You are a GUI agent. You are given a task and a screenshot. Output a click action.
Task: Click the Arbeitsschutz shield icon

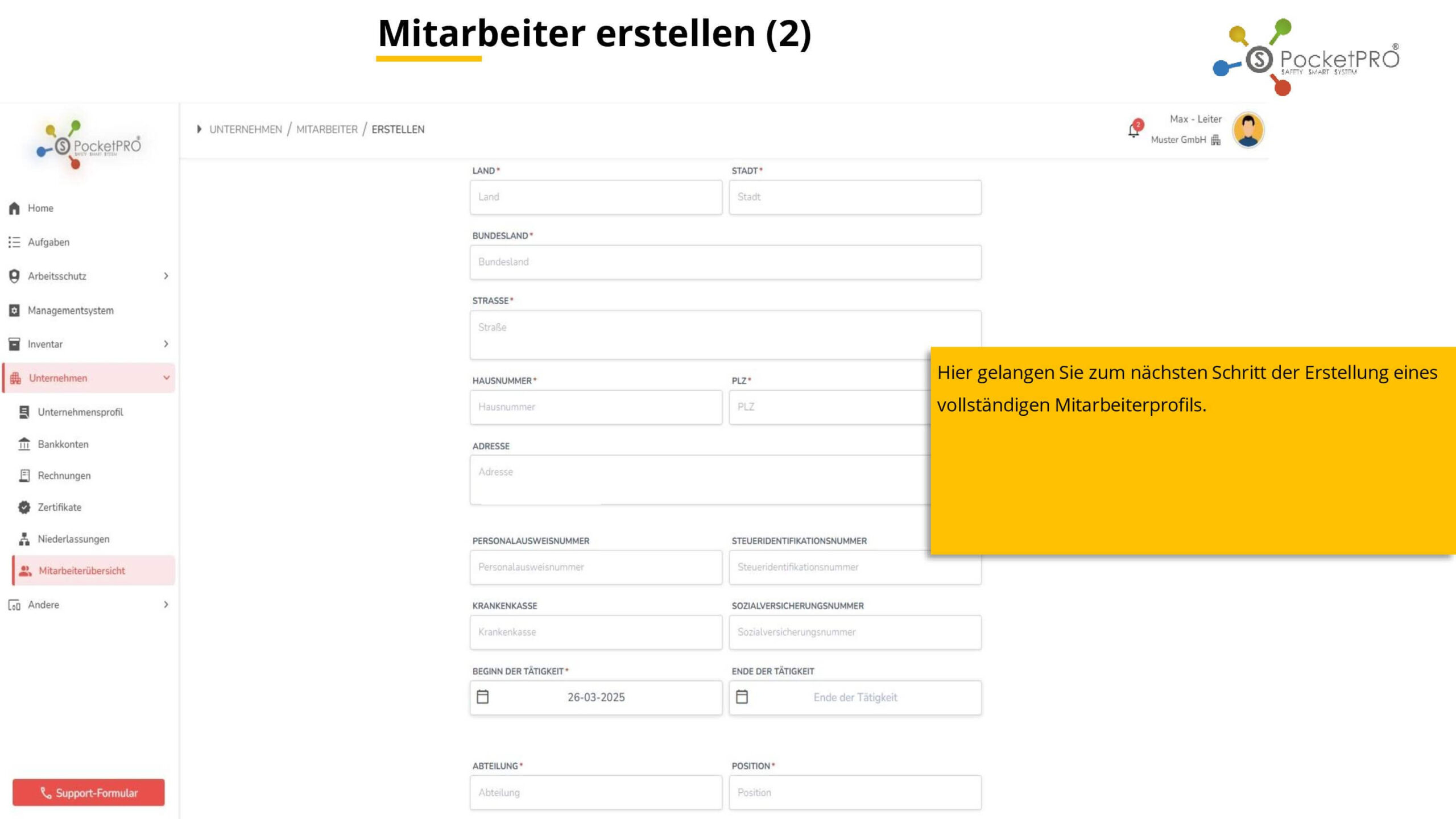[14, 276]
